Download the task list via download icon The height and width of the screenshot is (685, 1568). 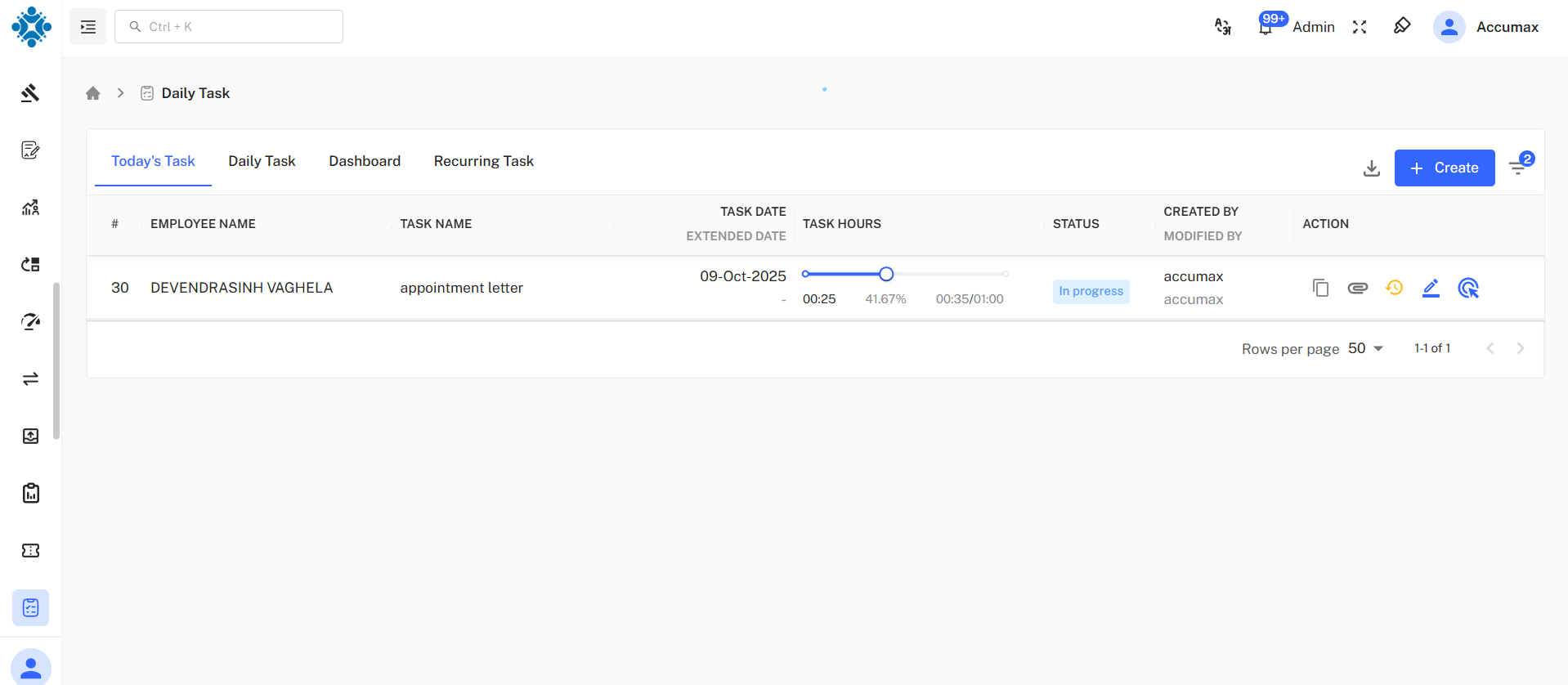pos(1372,168)
